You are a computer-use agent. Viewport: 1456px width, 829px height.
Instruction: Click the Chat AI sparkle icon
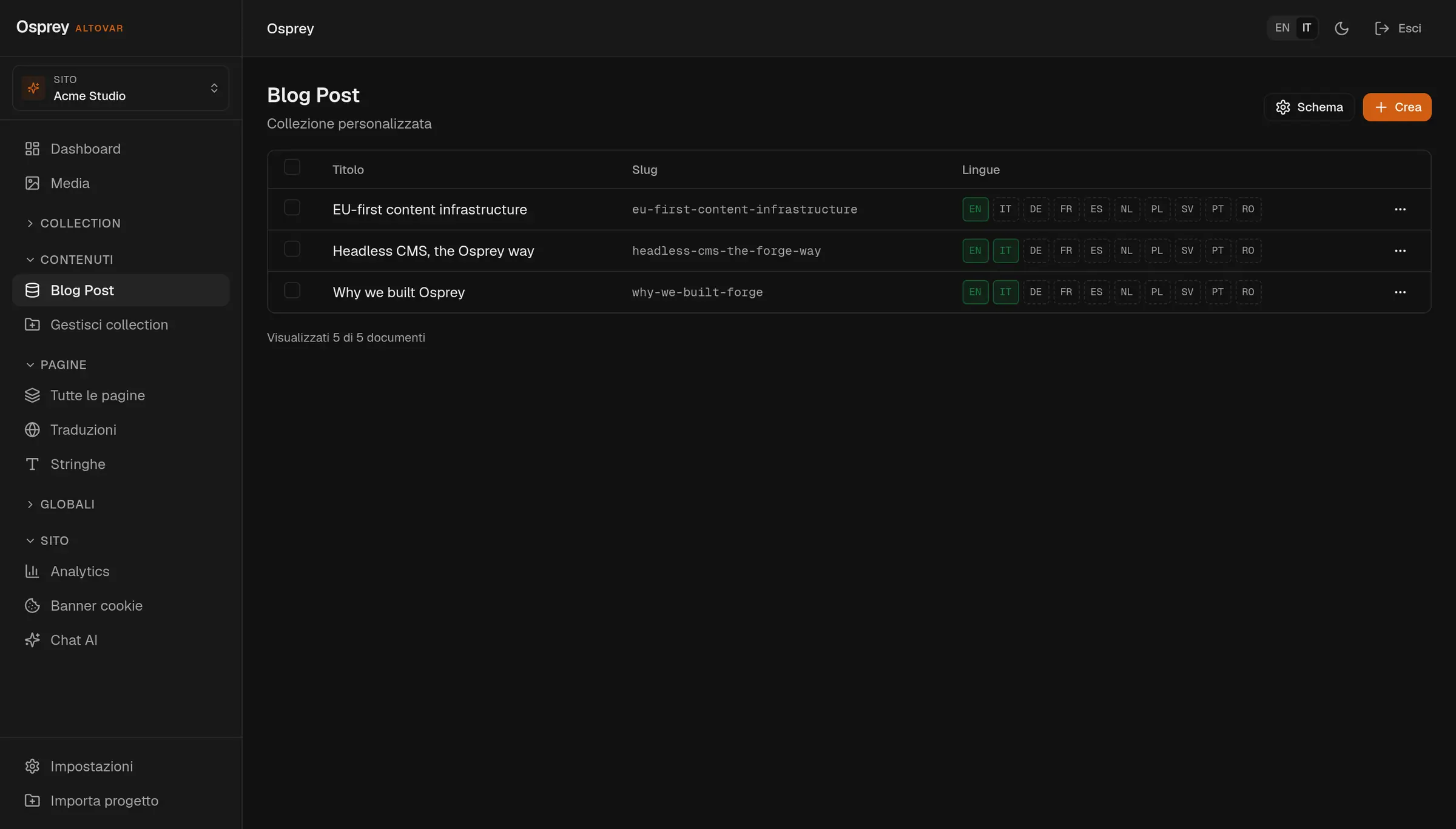(32, 640)
